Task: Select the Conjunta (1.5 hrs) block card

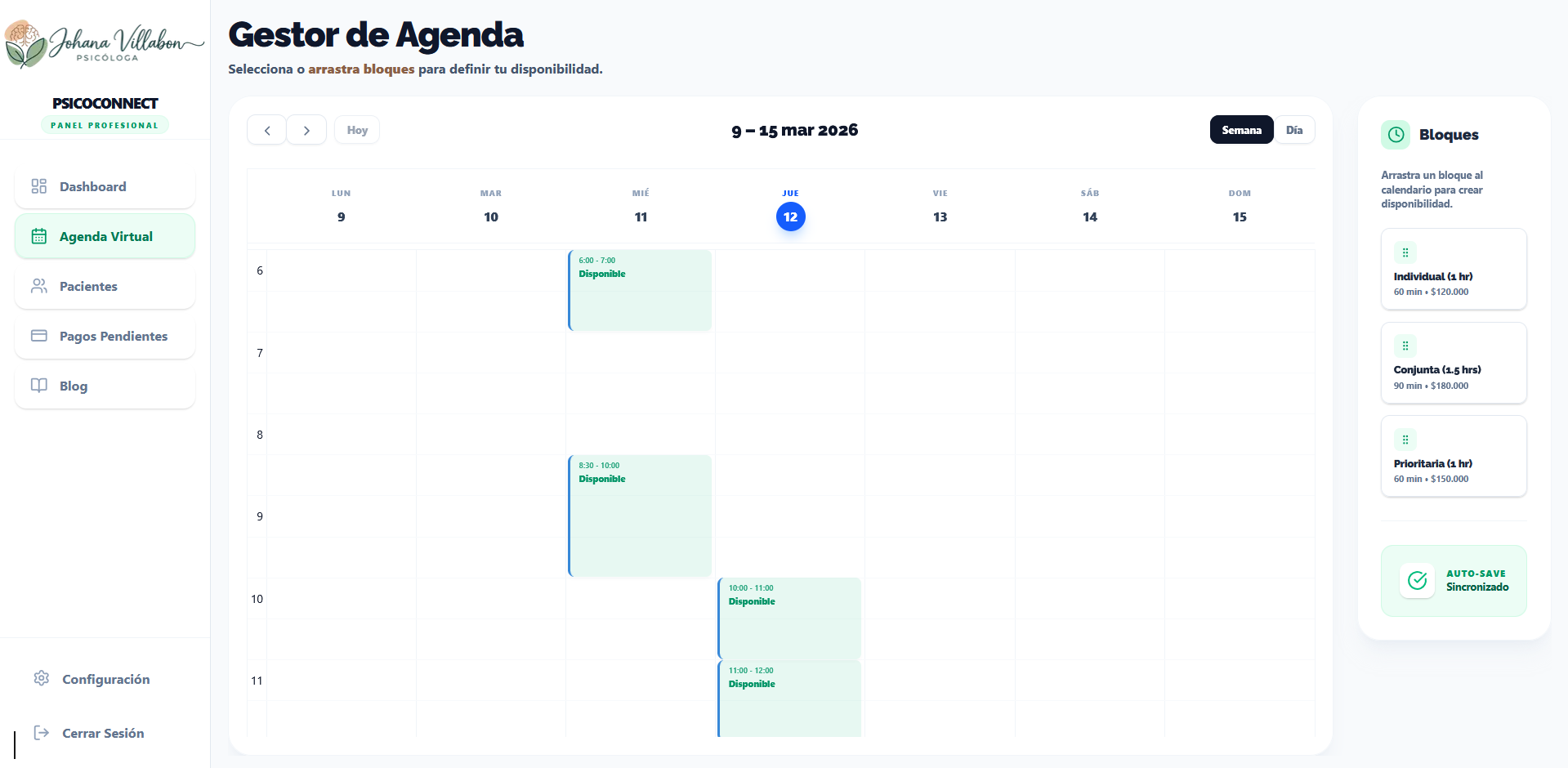Action: tap(1453, 363)
